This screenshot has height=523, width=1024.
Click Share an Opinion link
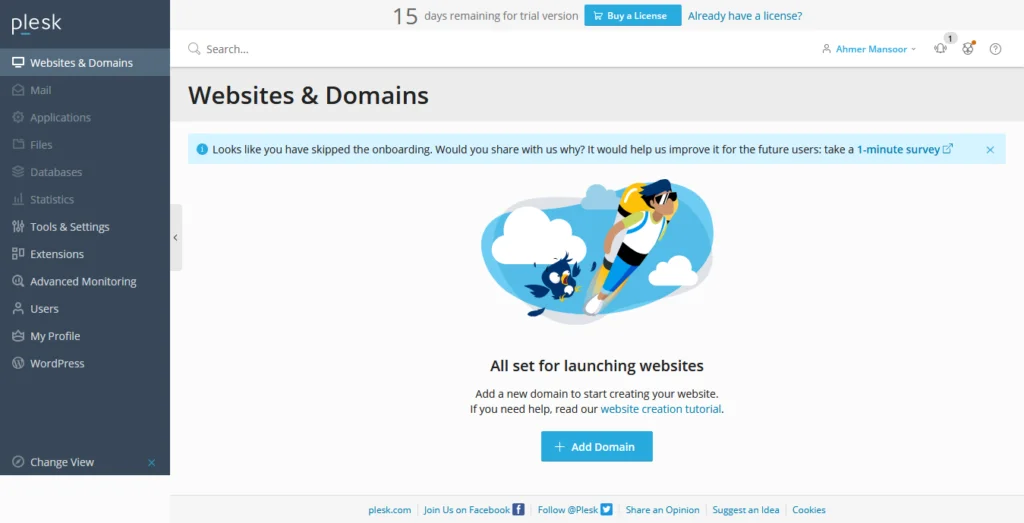[x=662, y=510]
